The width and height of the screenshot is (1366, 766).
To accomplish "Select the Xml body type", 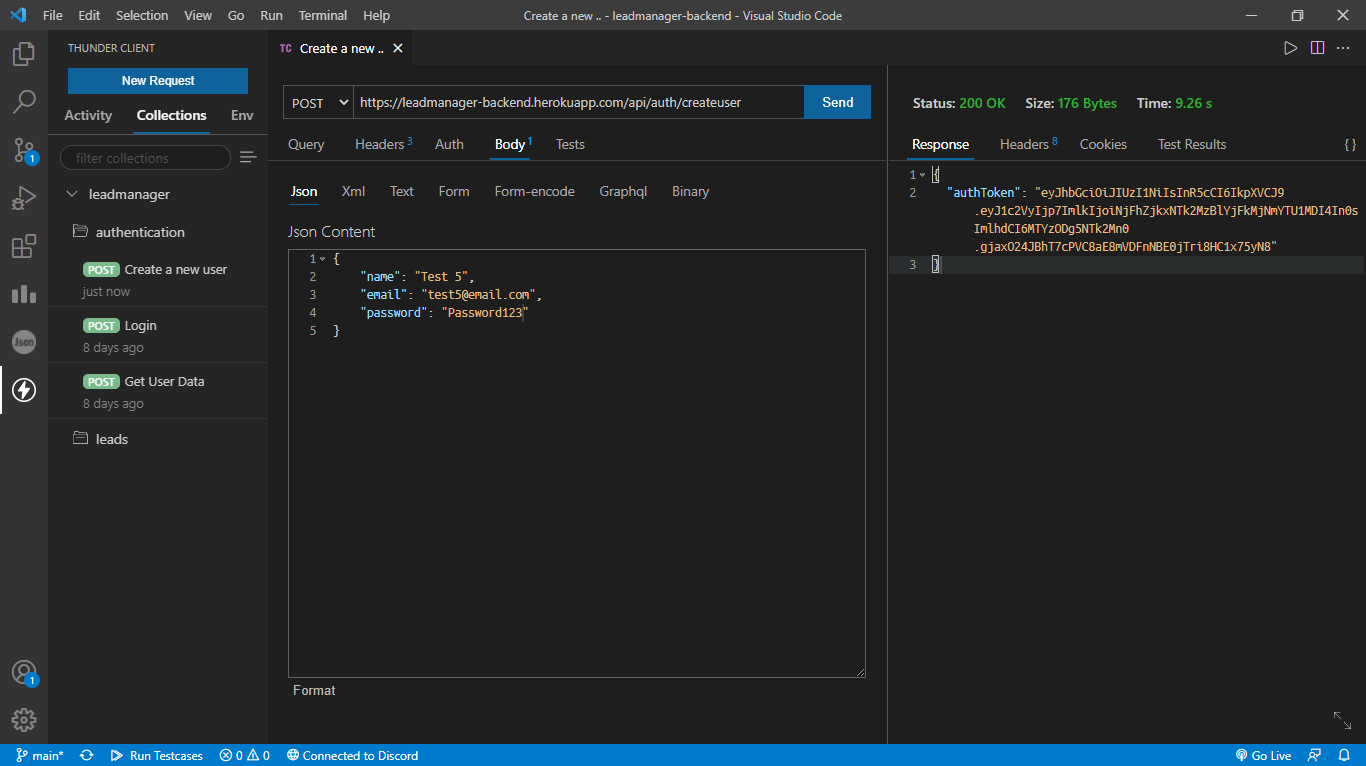I will pos(353,191).
